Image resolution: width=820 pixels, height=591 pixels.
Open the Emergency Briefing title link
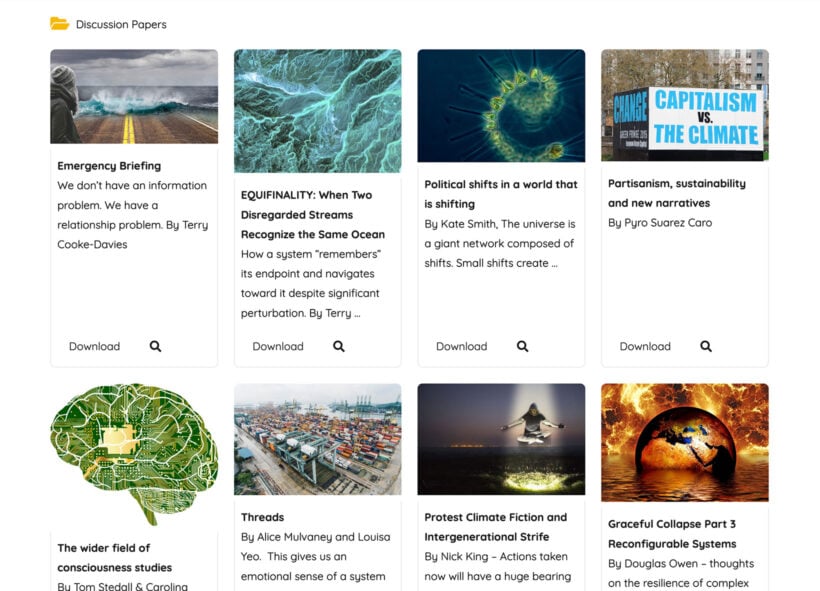110,165
